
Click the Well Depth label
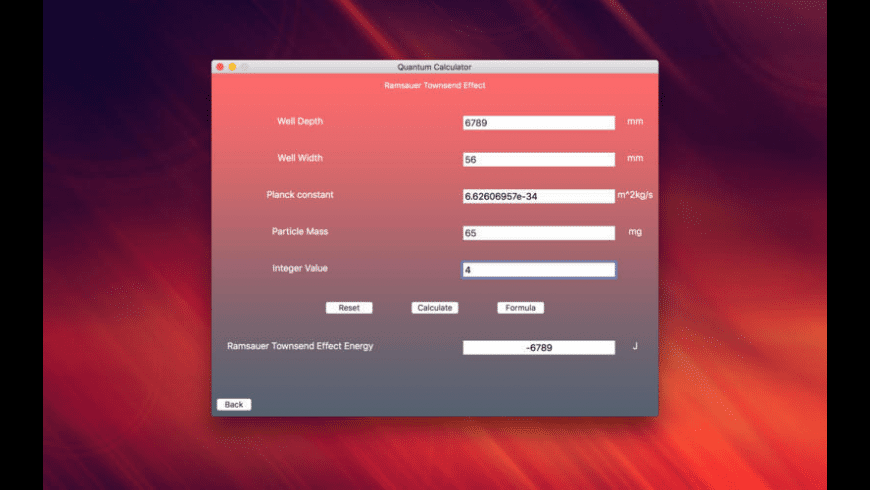[x=300, y=121]
